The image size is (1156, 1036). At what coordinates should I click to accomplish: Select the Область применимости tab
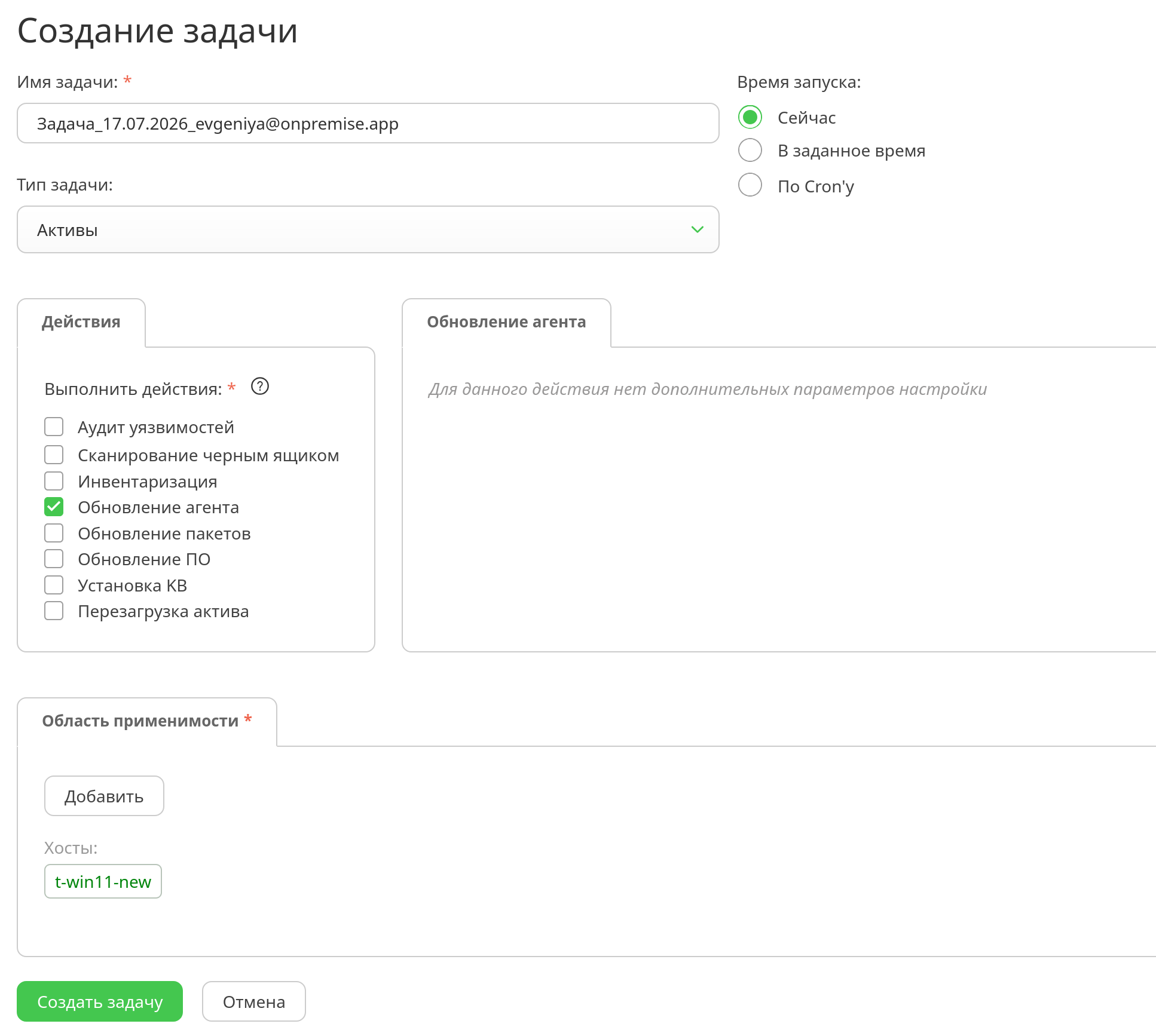click(147, 721)
